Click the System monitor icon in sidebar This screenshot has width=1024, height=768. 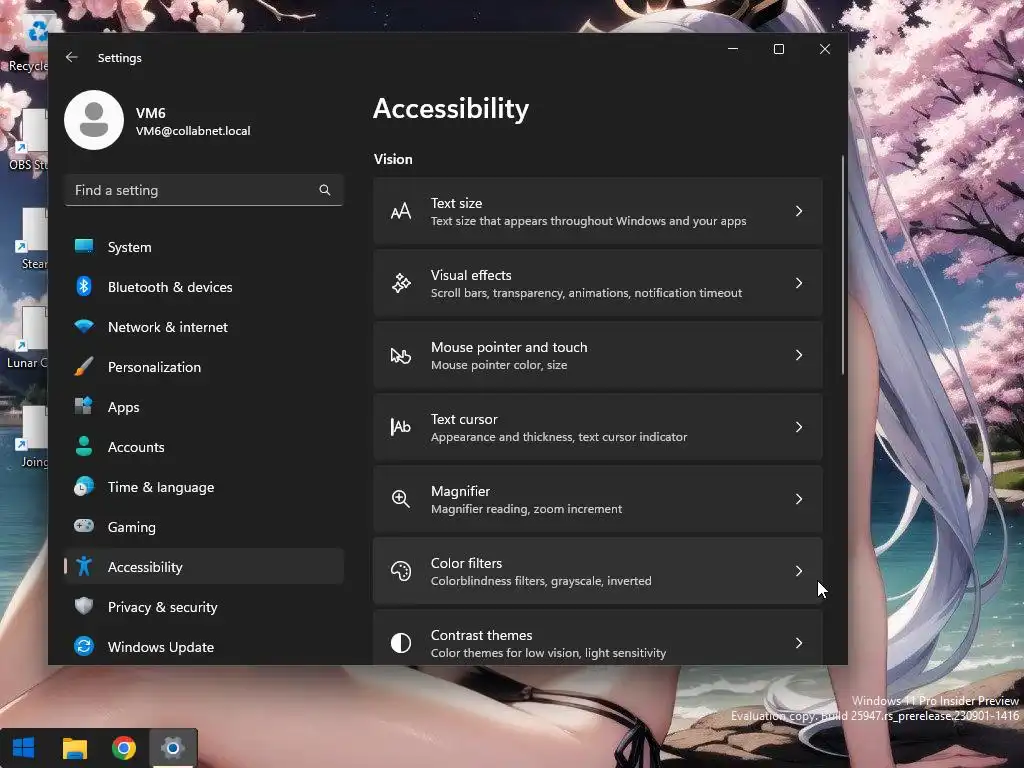pos(84,246)
